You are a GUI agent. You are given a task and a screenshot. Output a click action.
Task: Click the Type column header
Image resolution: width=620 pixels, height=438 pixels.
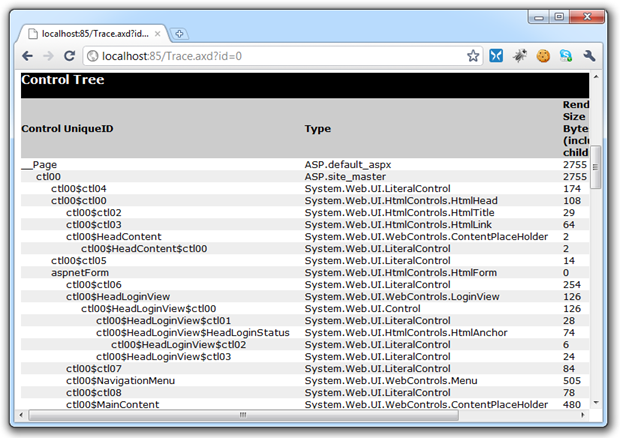pos(318,129)
